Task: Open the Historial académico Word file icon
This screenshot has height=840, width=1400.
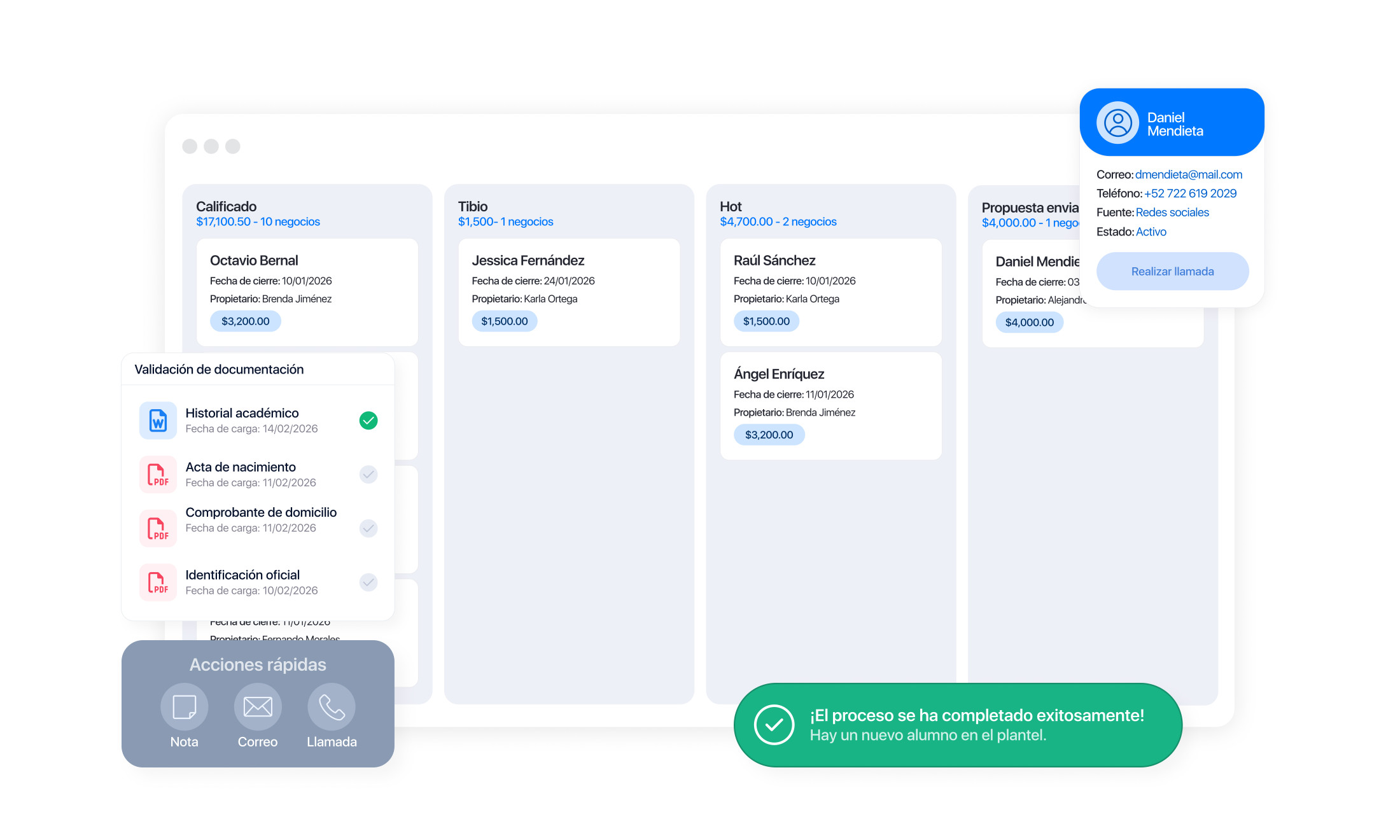Action: click(x=158, y=421)
